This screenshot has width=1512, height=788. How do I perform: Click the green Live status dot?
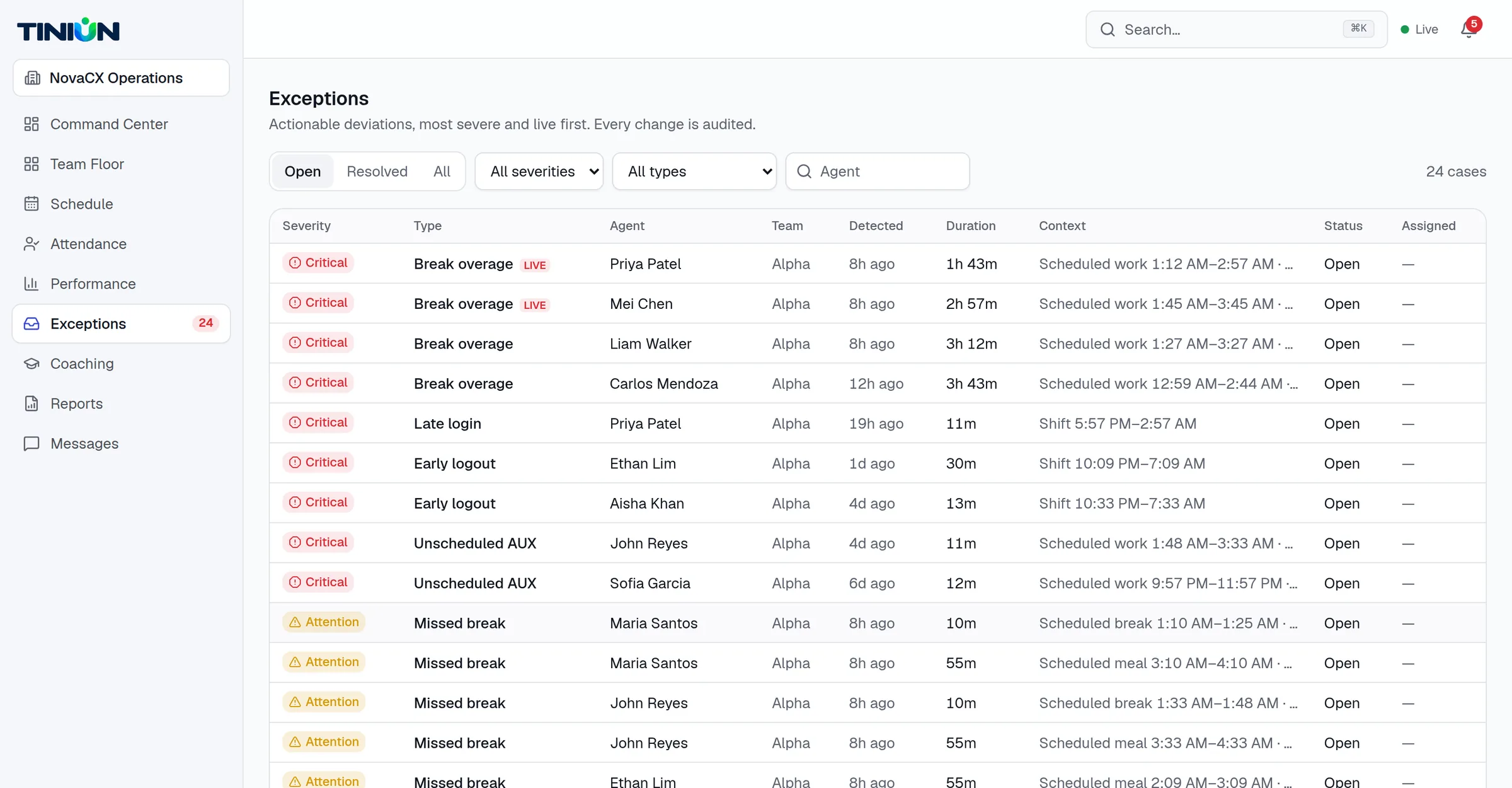(x=1404, y=30)
